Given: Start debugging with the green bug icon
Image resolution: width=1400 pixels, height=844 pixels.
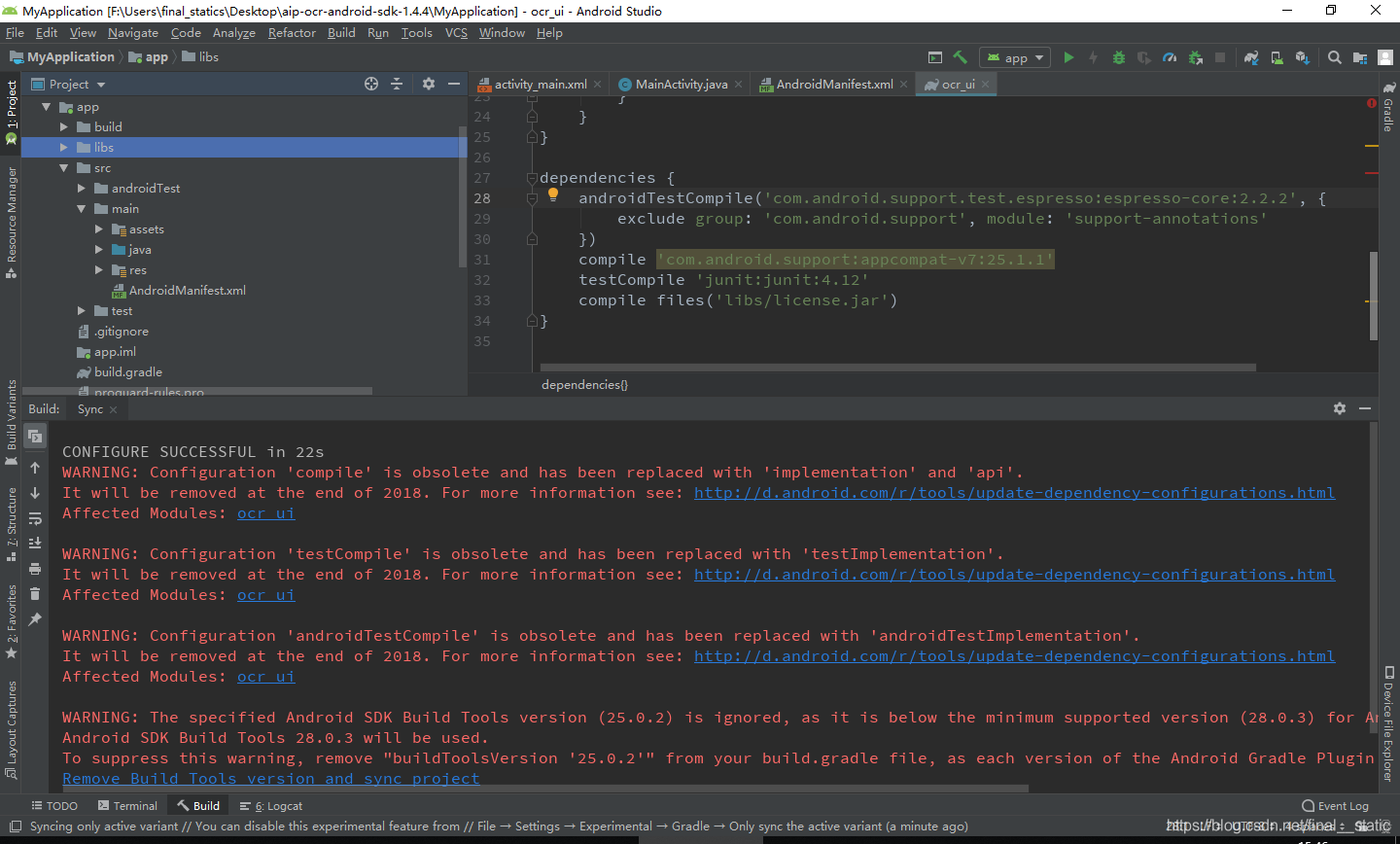Looking at the screenshot, I should pos(1118,57).
